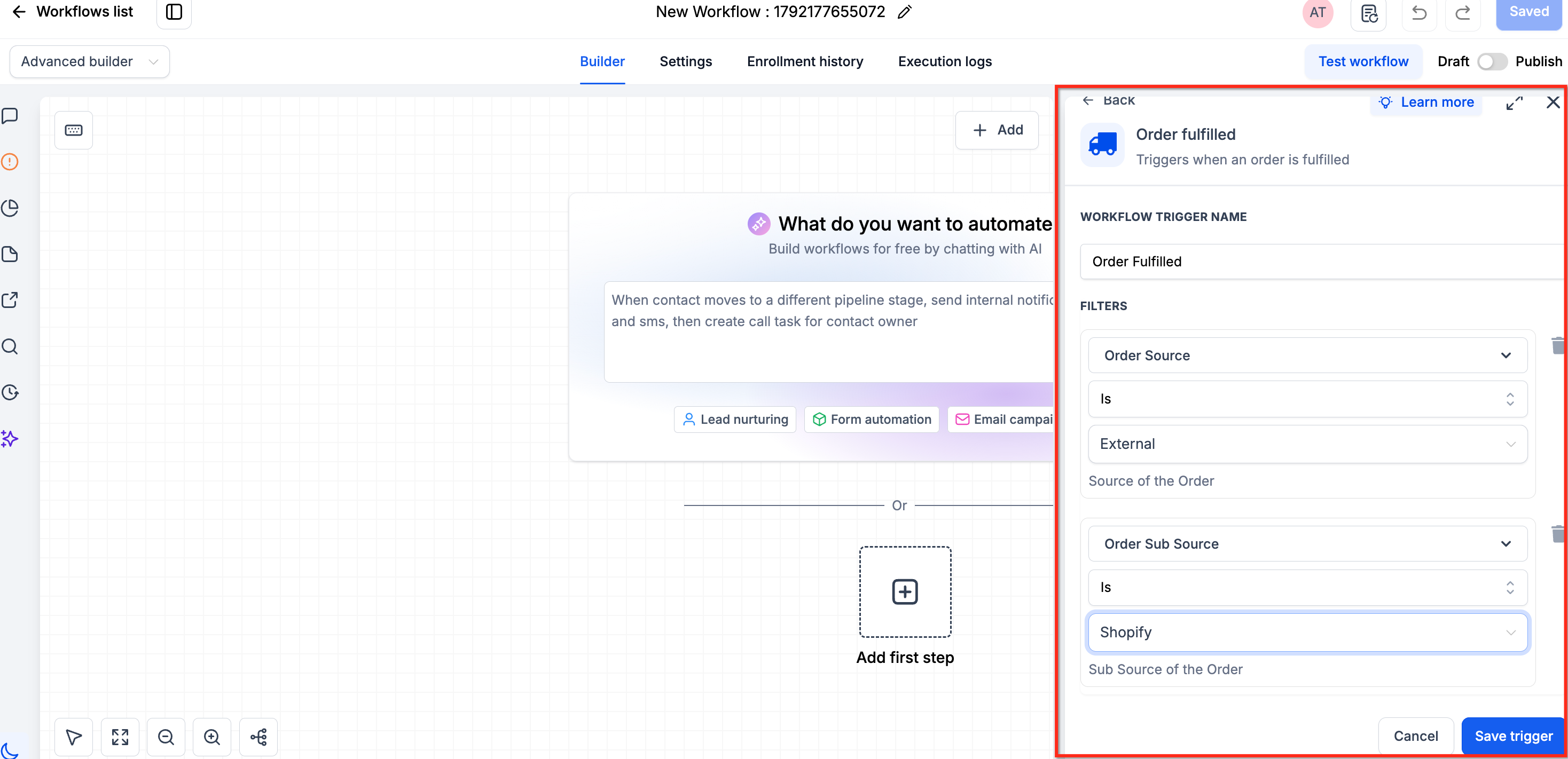The image size is (1568, 759).
Task: Open keyboard shortcuts icon on canvas
Action: tap(74, 130)
